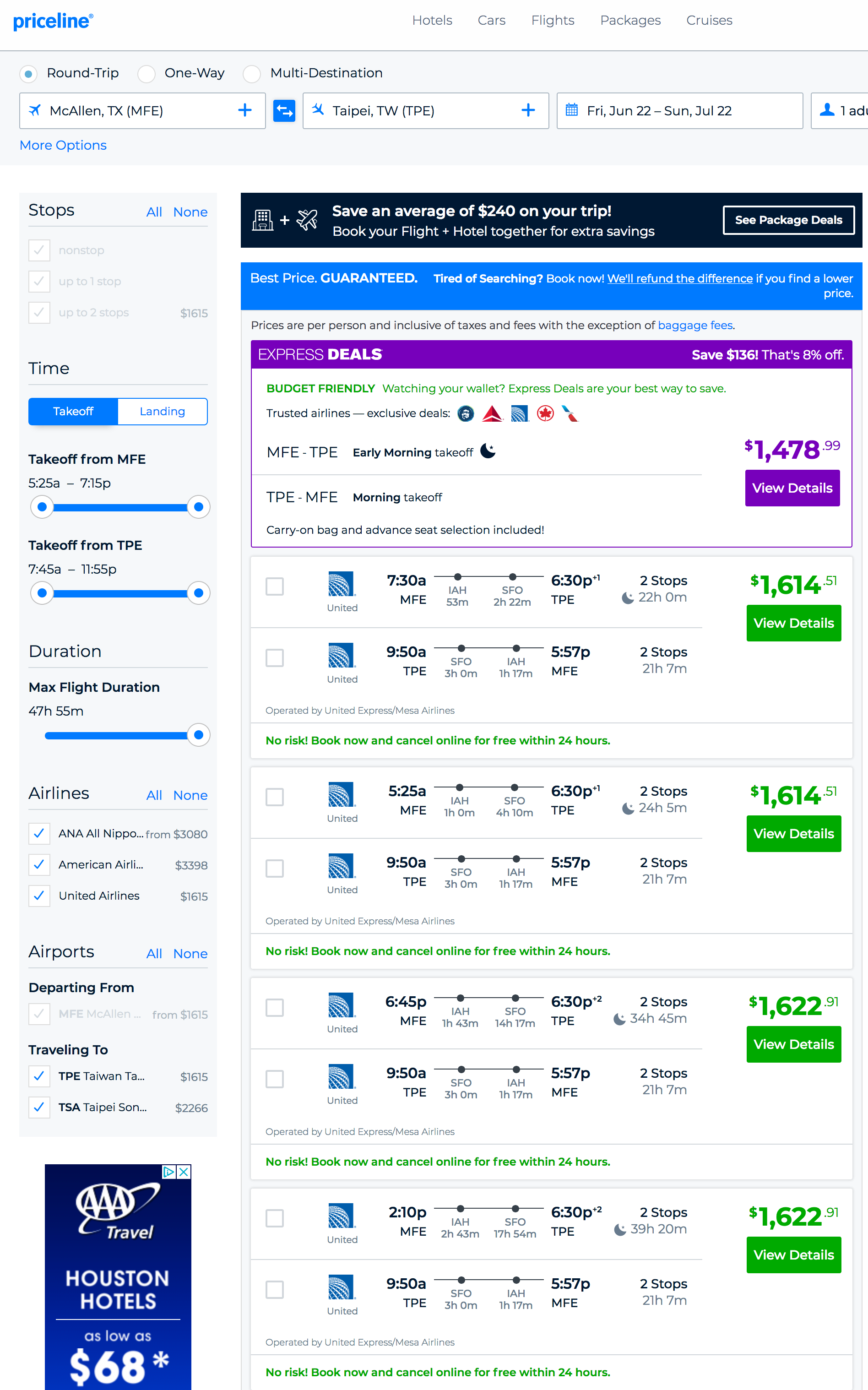868x1390 pixels.
Task: Uncheck the United Airlines filter checkbox
Action: pyautogui.click(x=39, y=896)
